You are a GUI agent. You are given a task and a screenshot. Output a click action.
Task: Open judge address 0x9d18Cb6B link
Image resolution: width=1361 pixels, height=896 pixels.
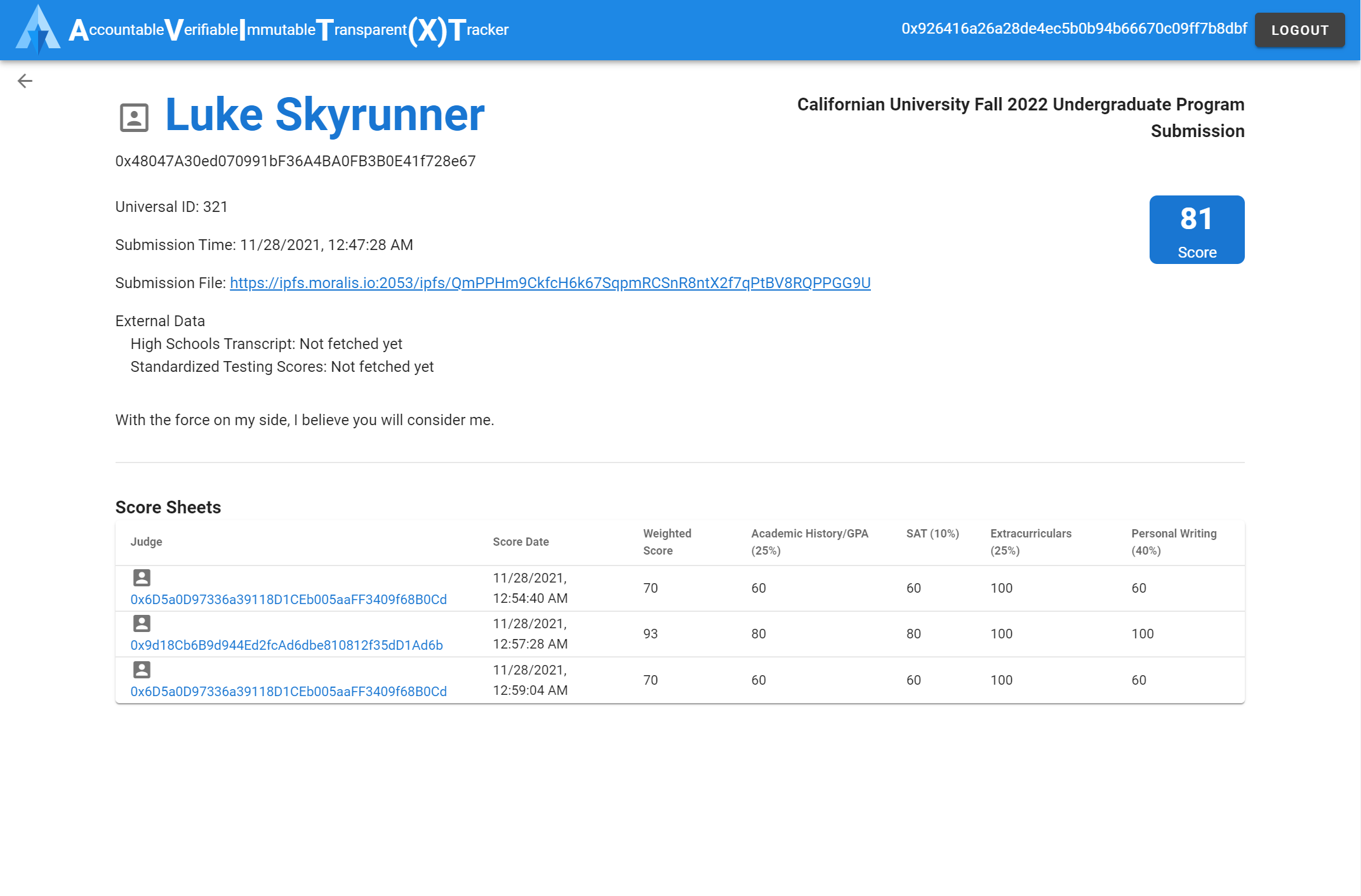(286, 645)
